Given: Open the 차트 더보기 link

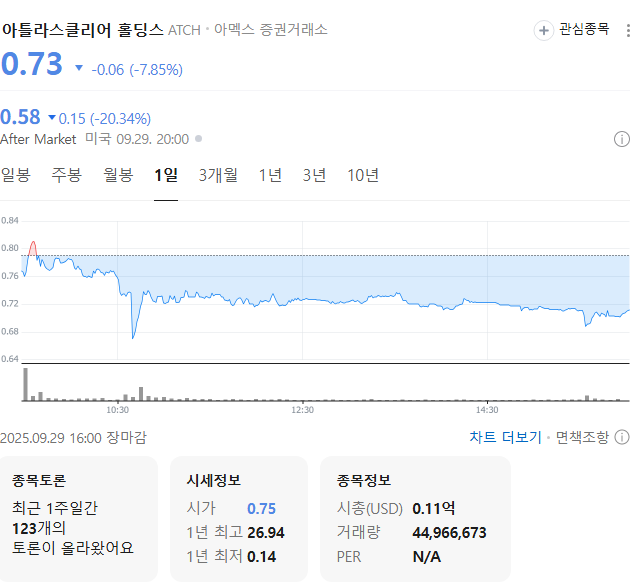Looking at the screenshot, I should click(x=505, y=437).
